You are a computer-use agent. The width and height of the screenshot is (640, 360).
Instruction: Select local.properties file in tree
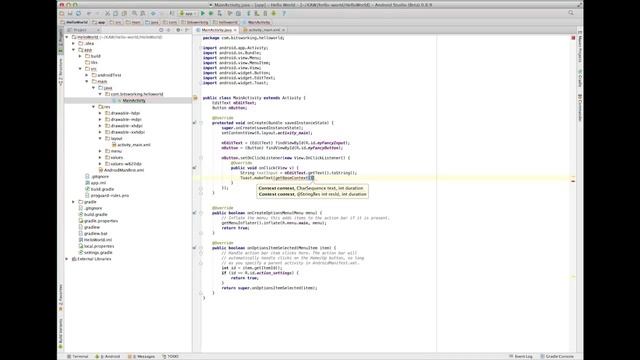point(99,246)
